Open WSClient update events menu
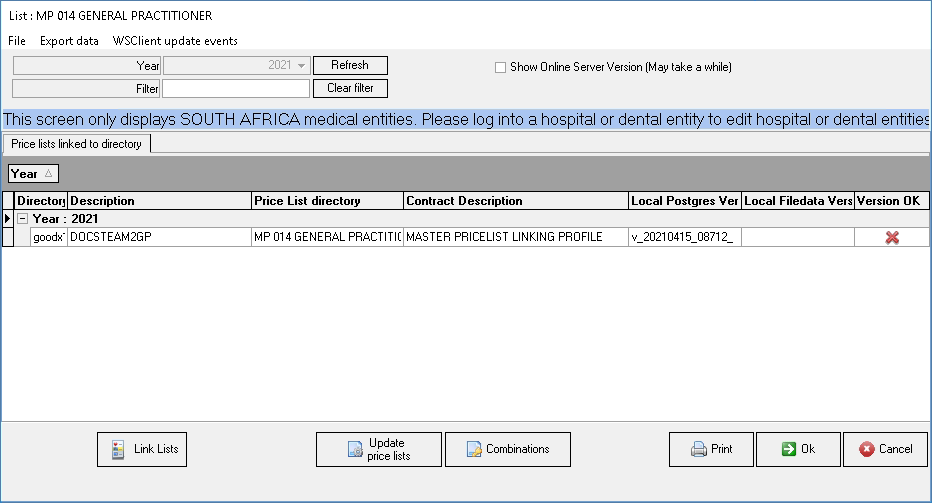Image resolution: width=932 pixels, height=503 pixels. [175, 40]
